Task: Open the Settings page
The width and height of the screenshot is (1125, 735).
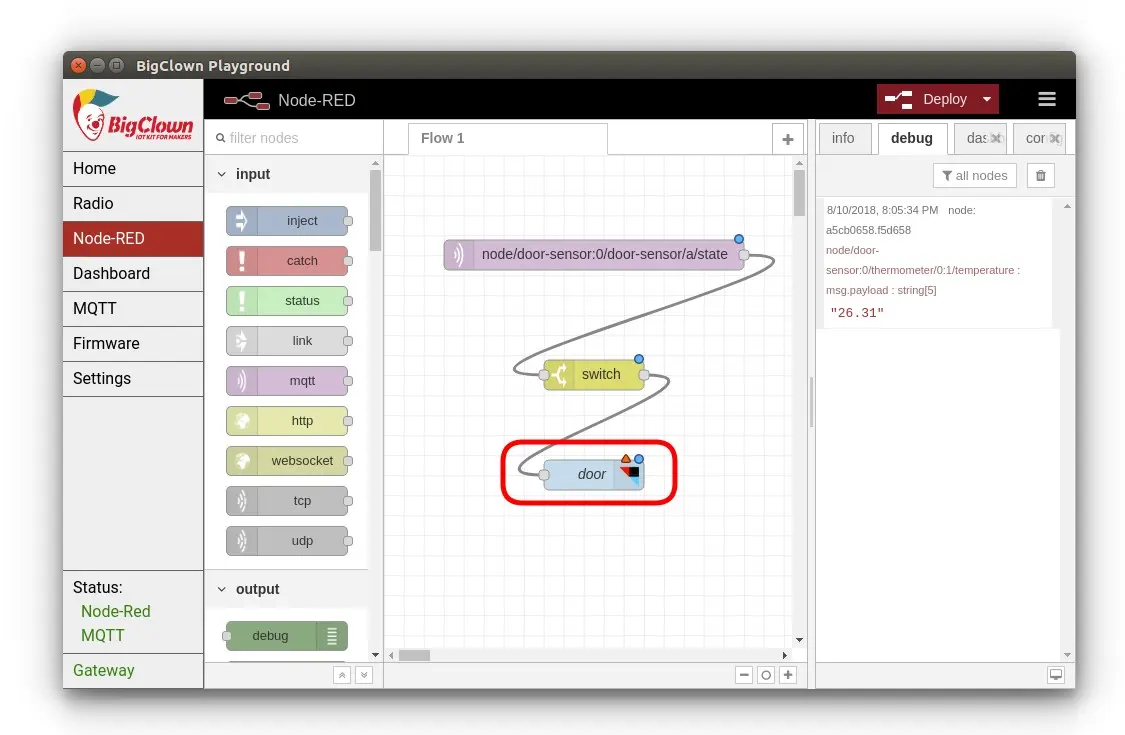Action: [133, 379]
